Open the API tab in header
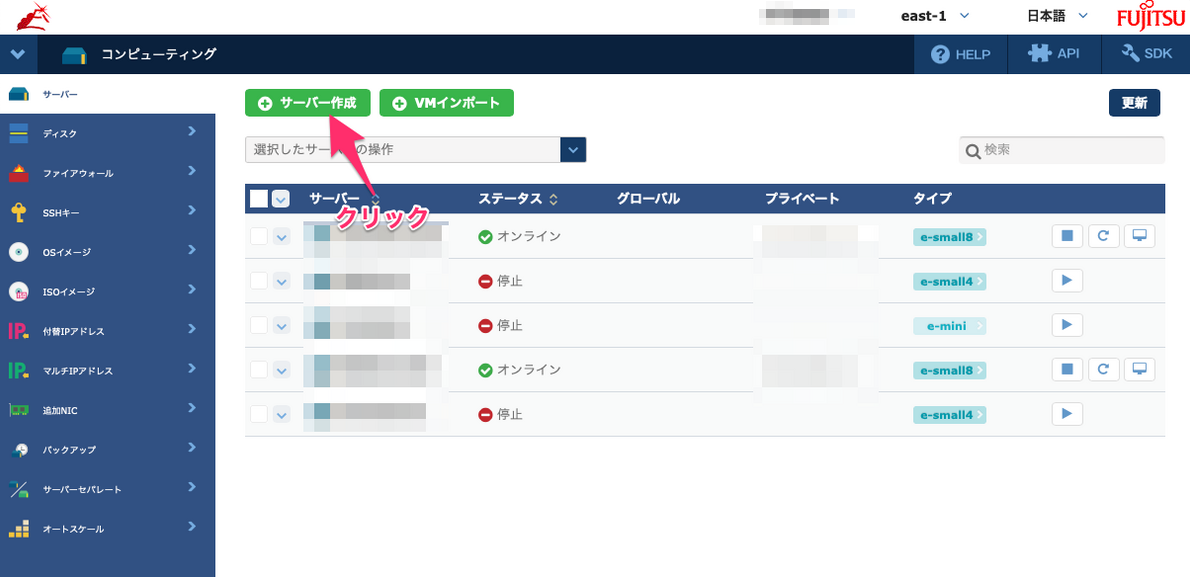Viewport: 1190px width, 577px height. click(x=1054, y=54)
